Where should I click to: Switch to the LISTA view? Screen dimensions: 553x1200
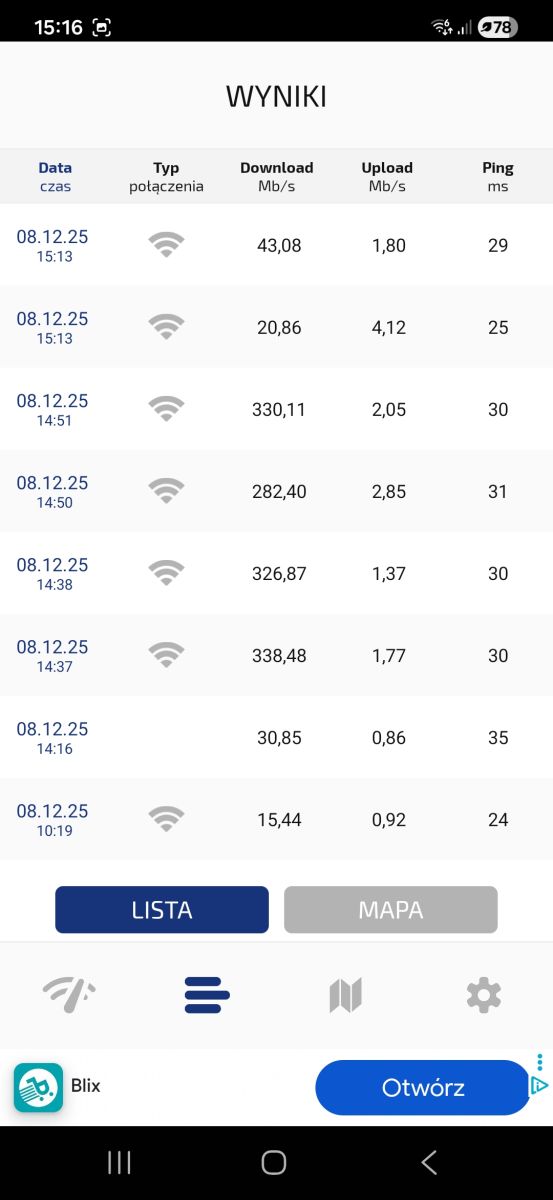(x=162, y=910)
